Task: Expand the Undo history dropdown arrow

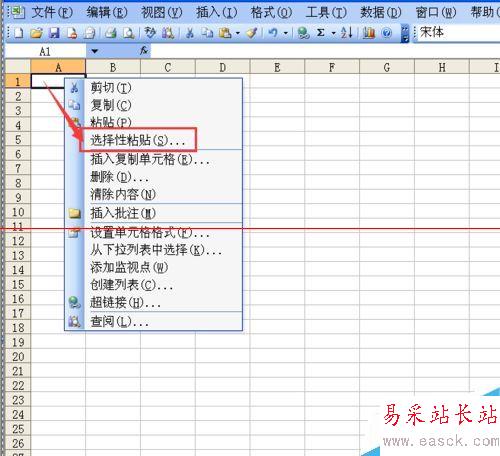Action: coord(286,33)
